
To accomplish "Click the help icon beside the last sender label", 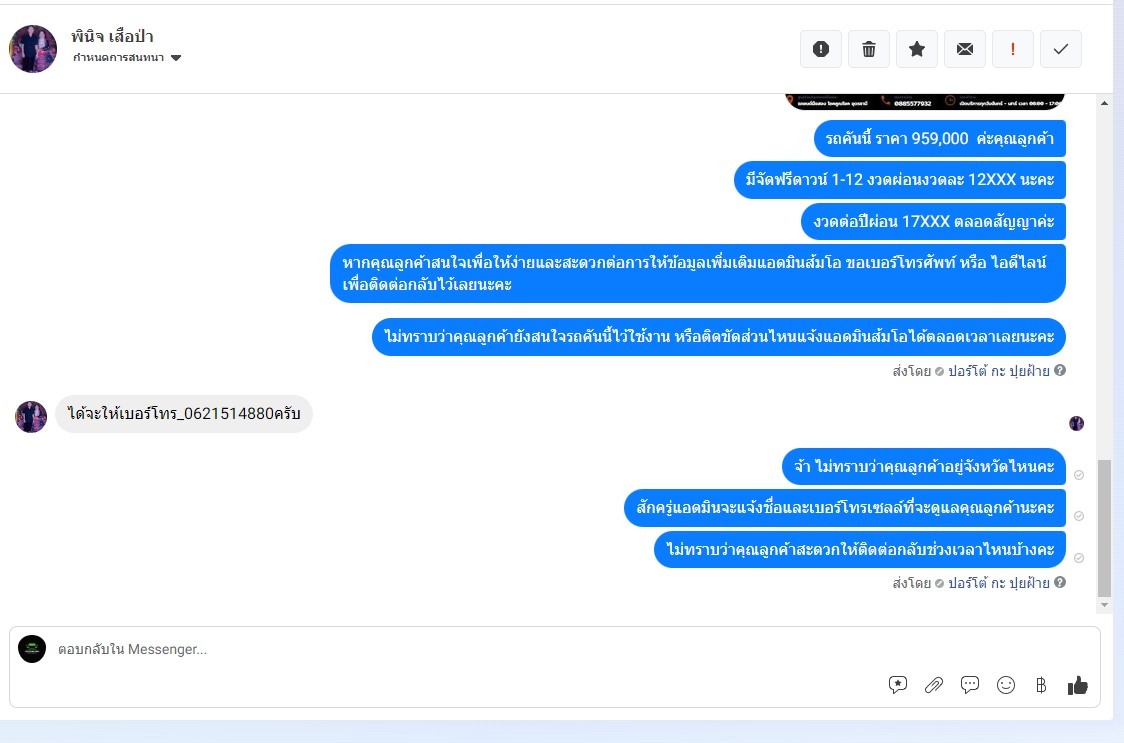I will pyautogui.click(x=1059, y=582).
